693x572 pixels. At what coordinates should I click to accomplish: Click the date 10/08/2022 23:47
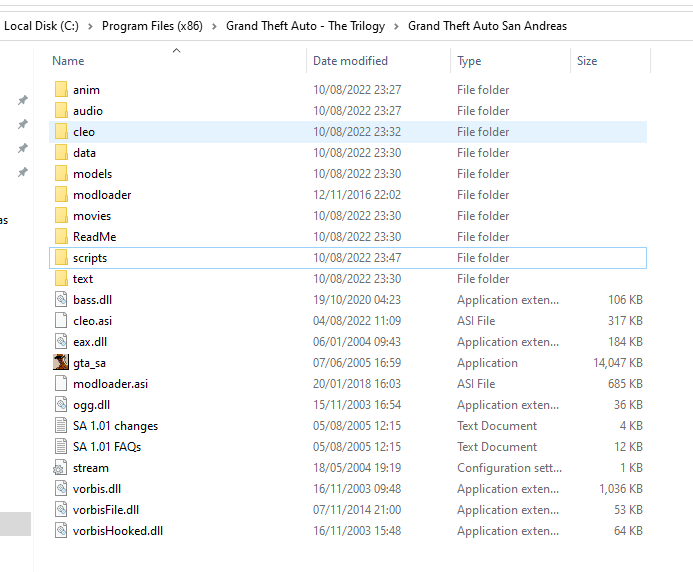pyautogui.click(x=357, y=258)
